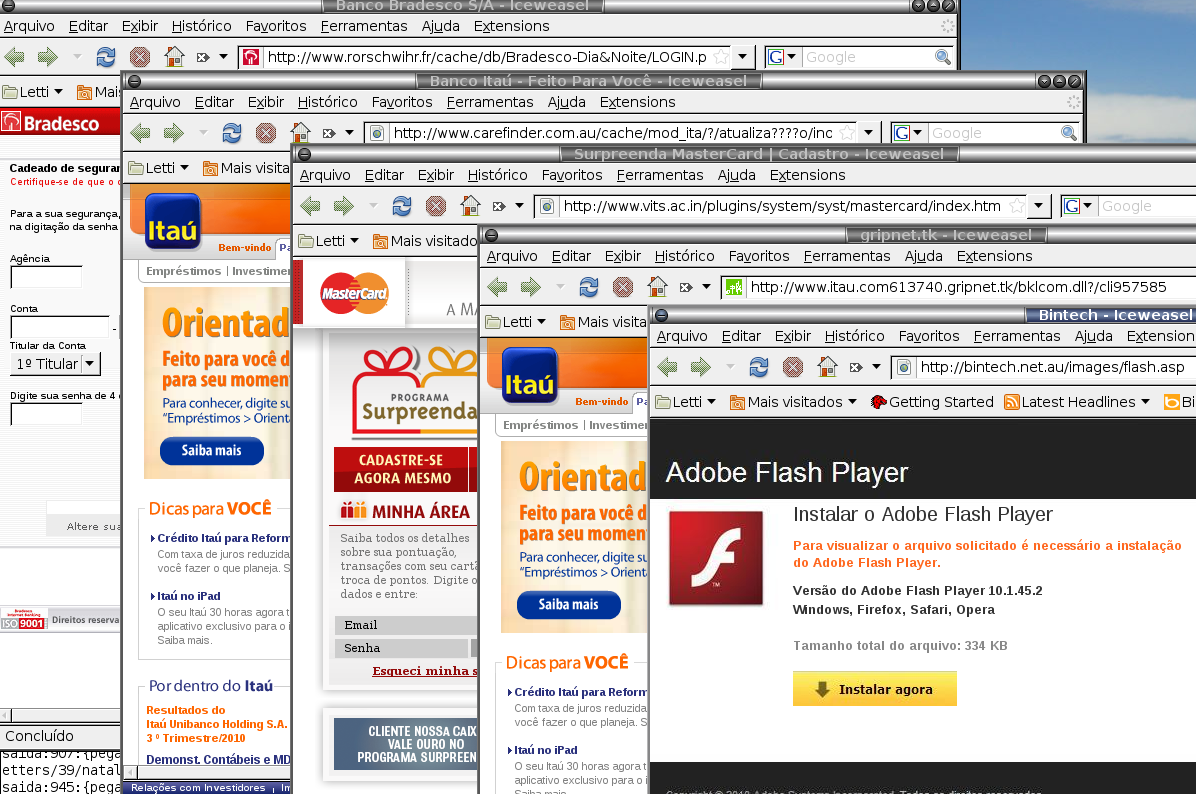Click Back arrow in MasterCard window

coord(310,205)
